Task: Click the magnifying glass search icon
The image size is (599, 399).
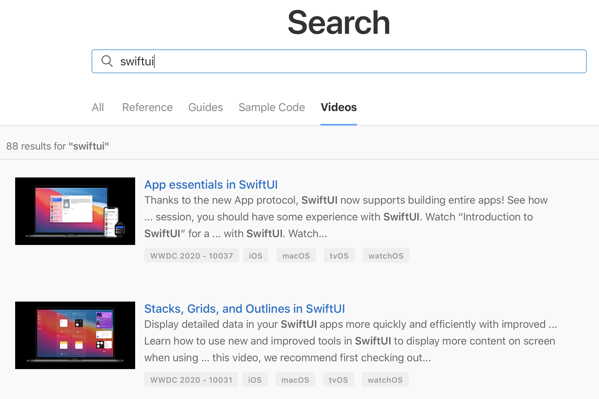Action: coord(107,61)
